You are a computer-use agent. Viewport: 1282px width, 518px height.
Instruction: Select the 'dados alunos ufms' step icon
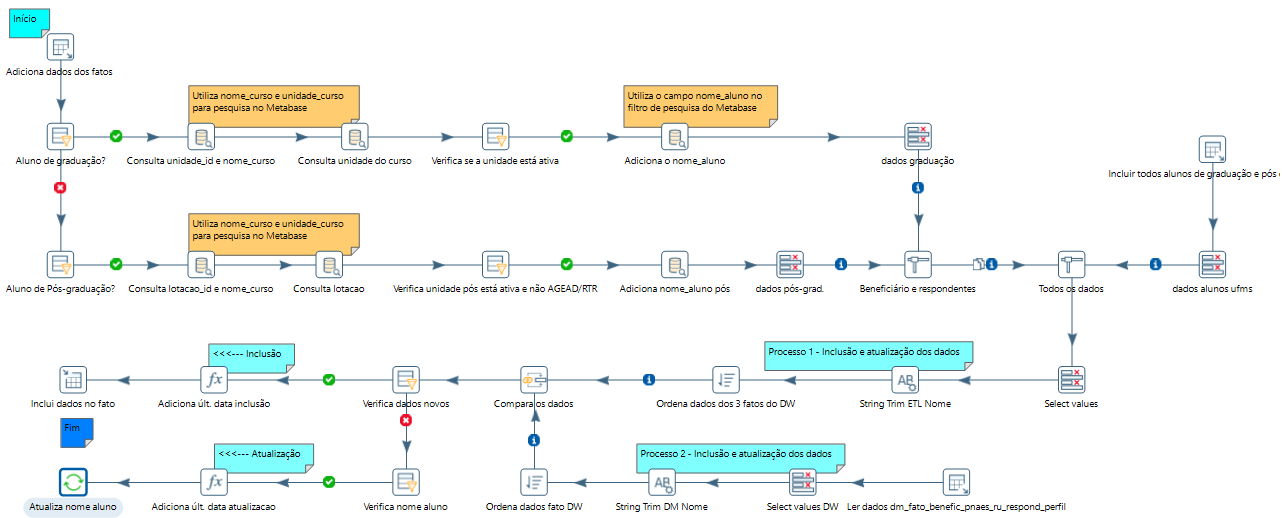[x=1213, y=265]
